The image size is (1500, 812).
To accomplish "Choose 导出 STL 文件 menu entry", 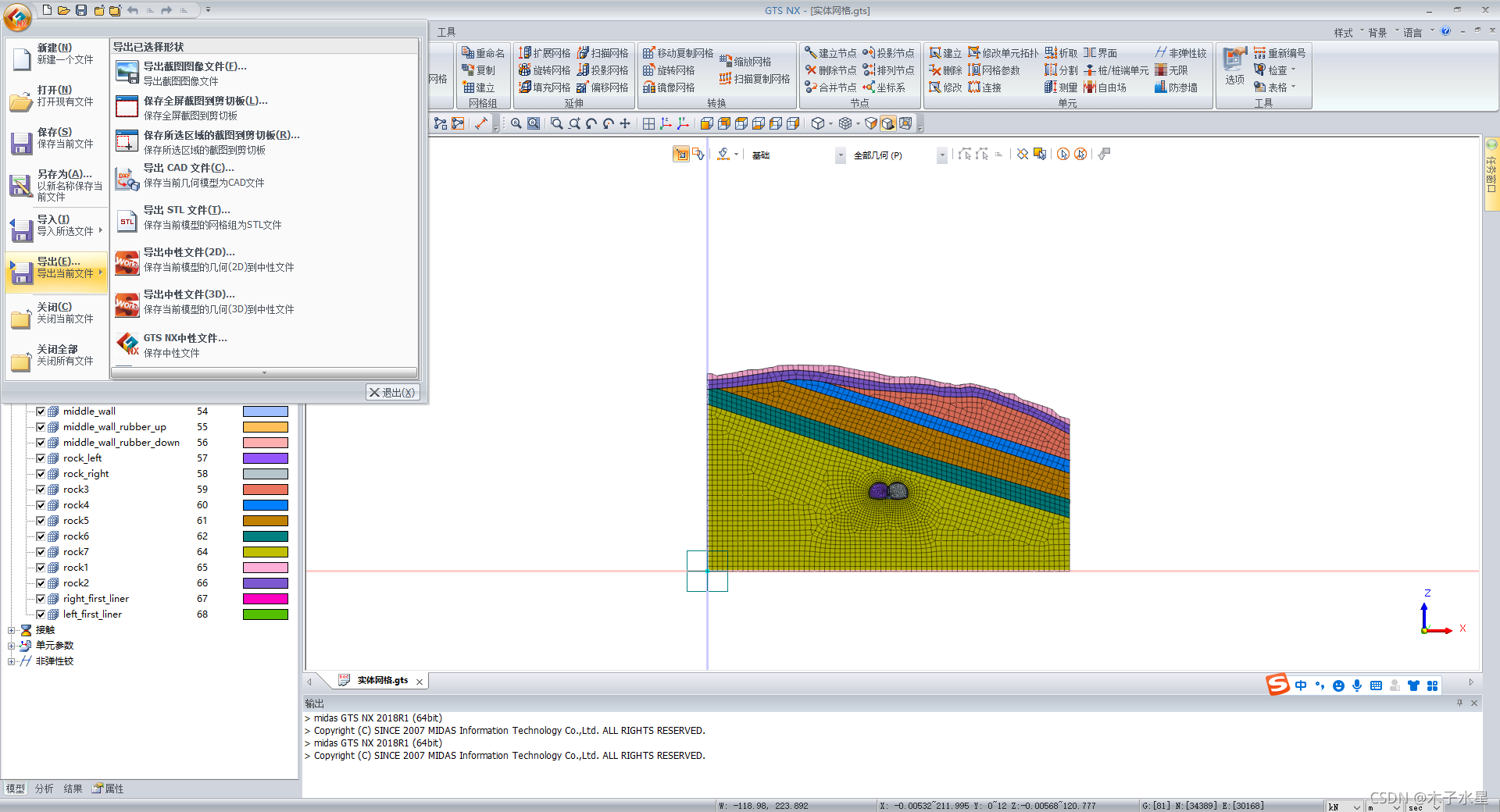I will click(264, 217).
